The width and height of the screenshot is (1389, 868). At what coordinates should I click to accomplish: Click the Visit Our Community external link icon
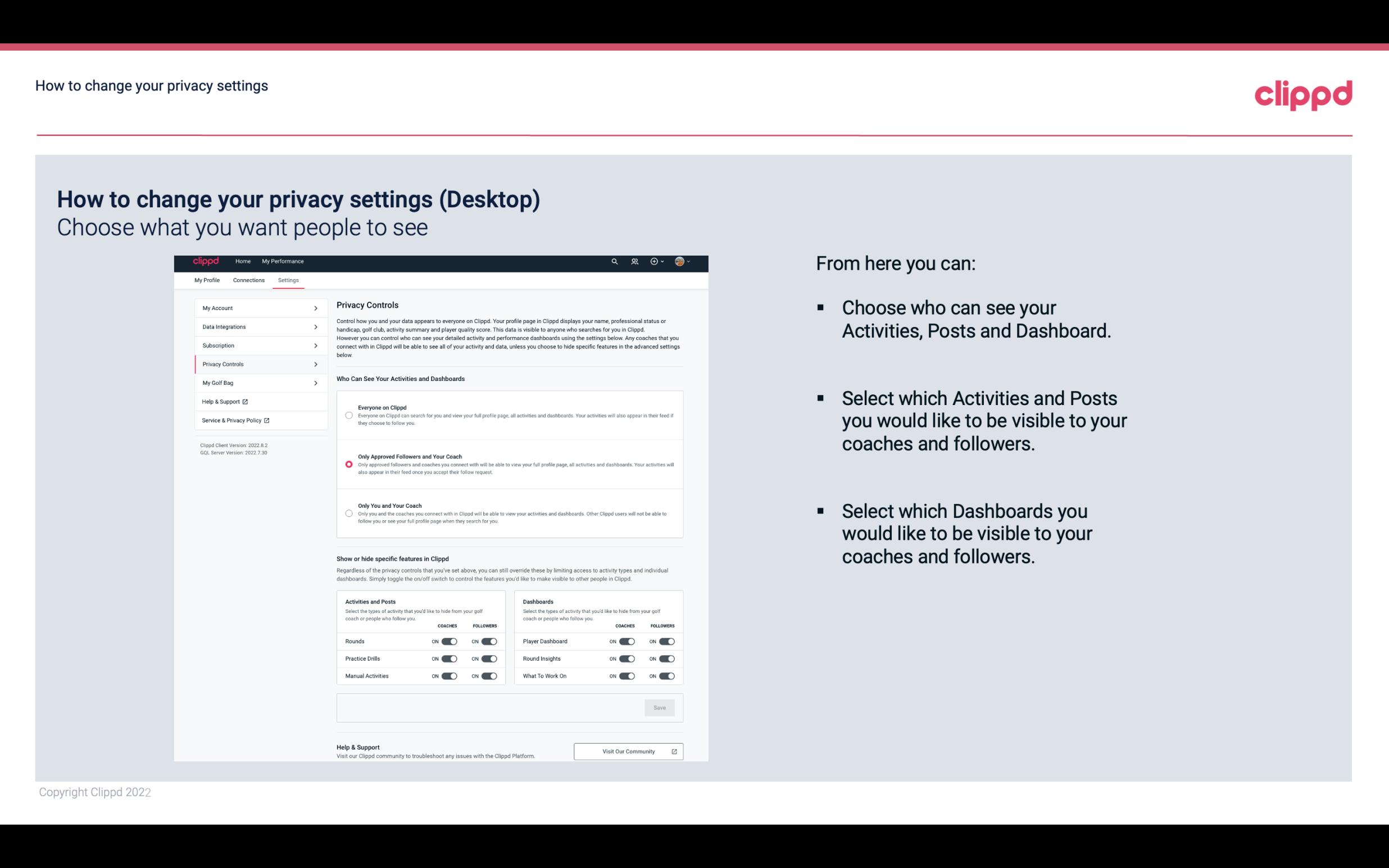(x=674, y=751)
